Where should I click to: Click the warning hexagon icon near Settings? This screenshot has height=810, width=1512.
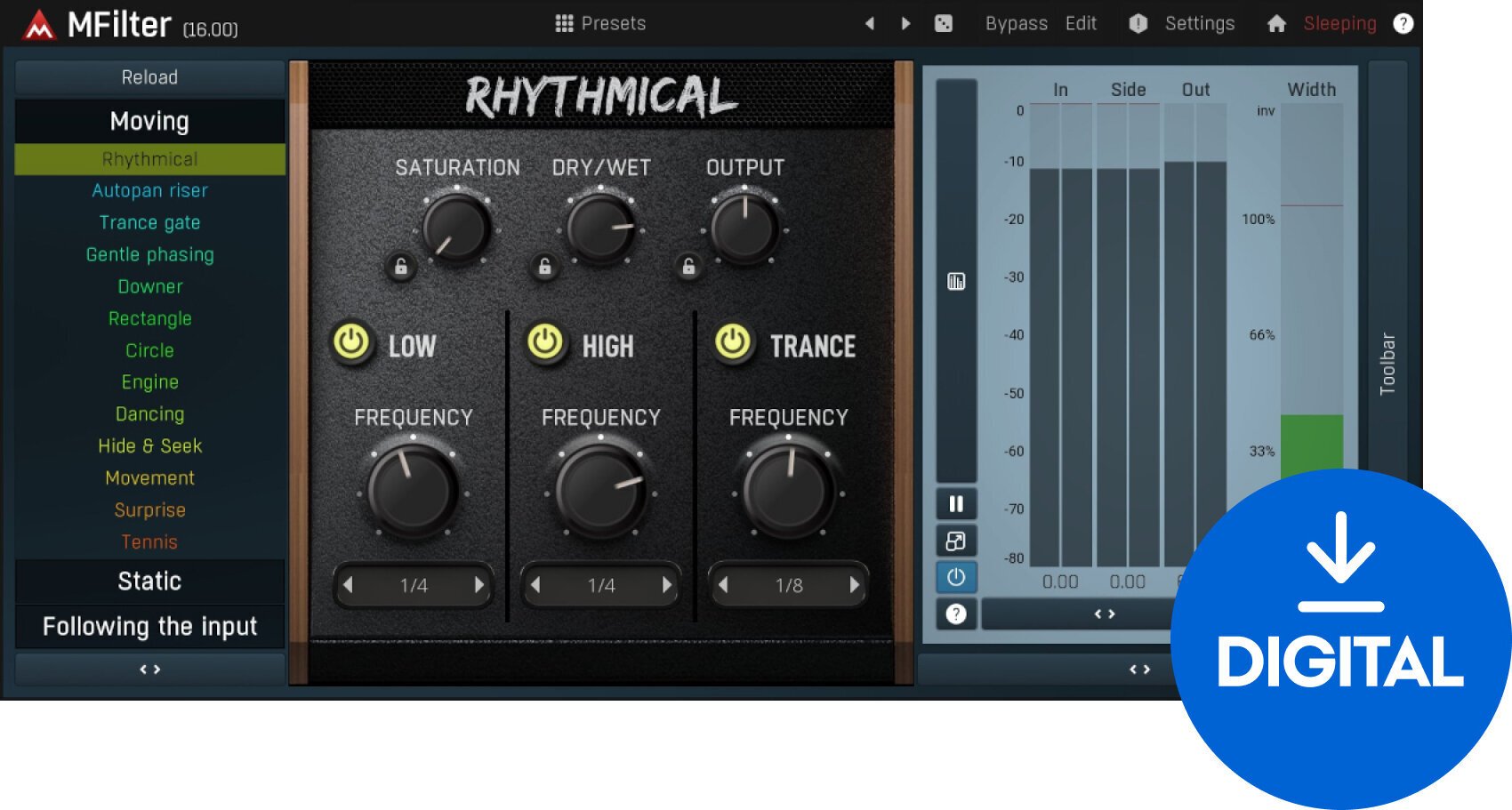[x=1137, y=23]
